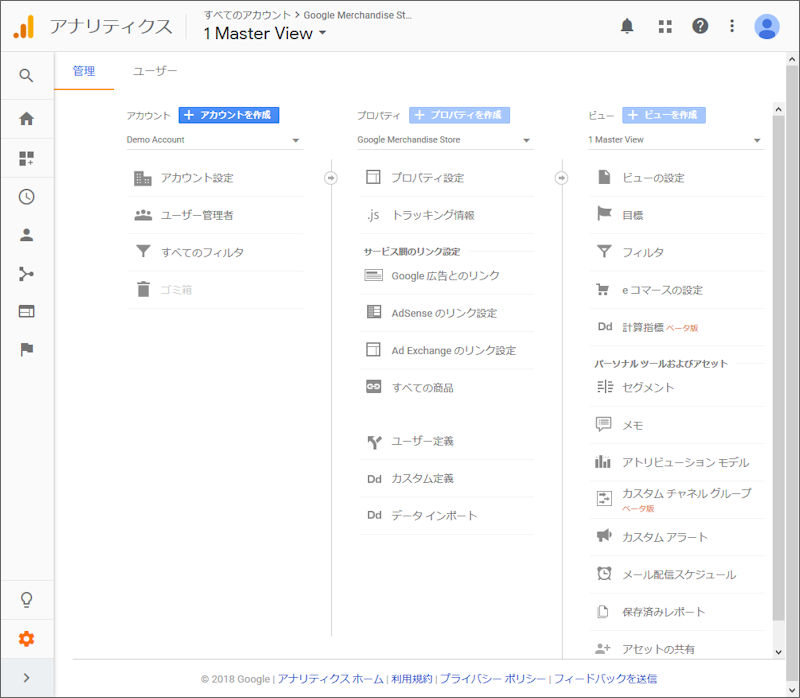Open メール配信スケジュール
The image size is (800, 698).
(x=678, y=575)
